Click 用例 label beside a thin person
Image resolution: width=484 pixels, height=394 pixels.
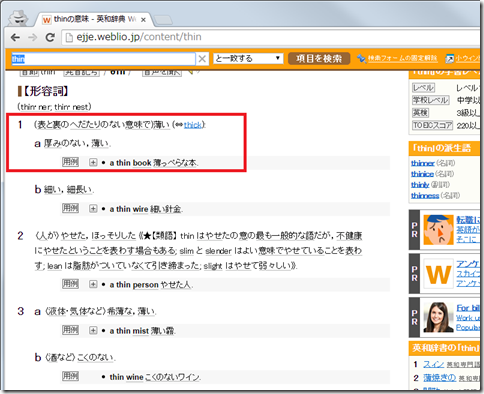point(70,284)
